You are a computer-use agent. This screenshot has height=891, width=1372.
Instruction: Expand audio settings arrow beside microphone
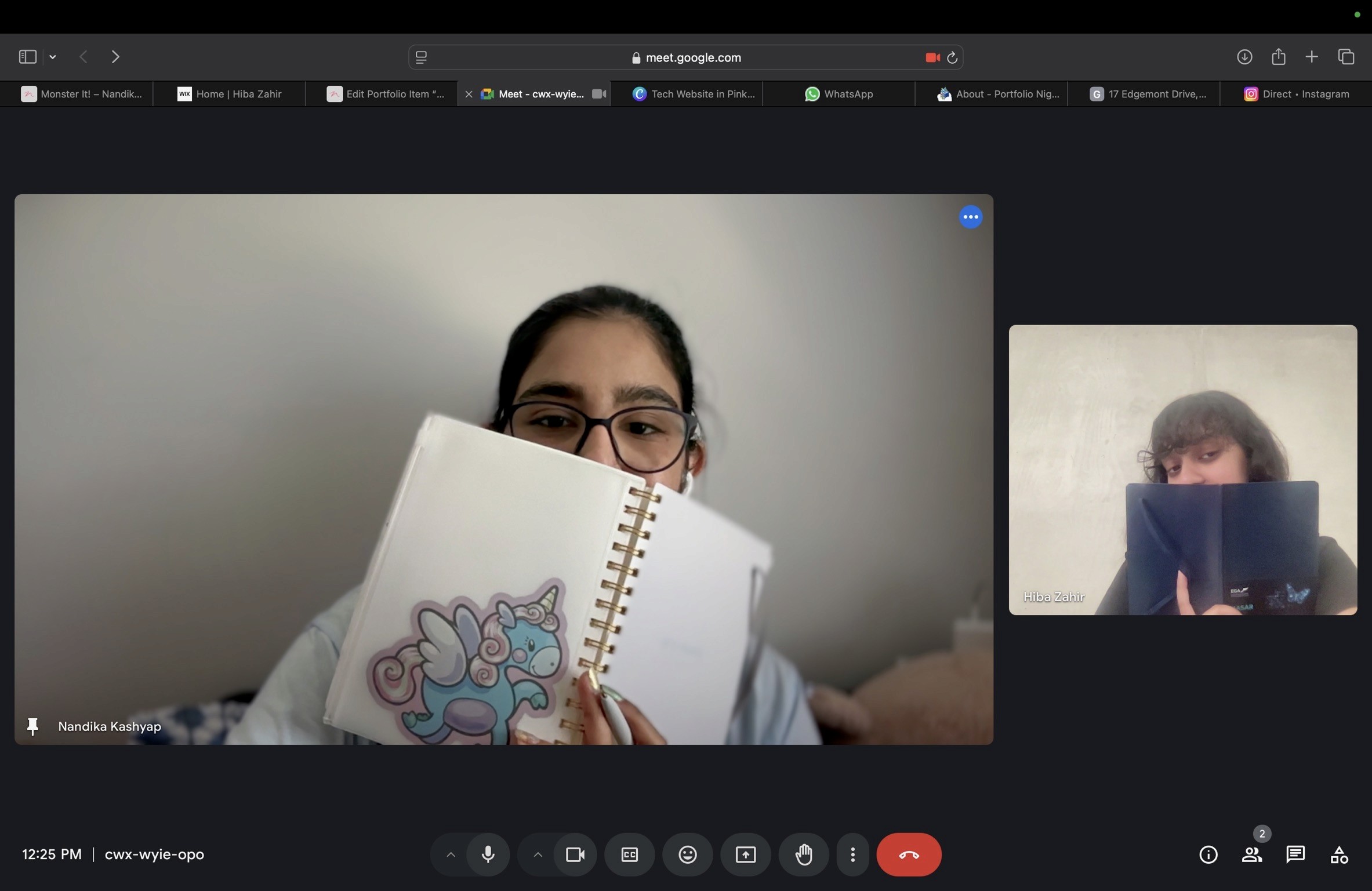tap(451, 854)
